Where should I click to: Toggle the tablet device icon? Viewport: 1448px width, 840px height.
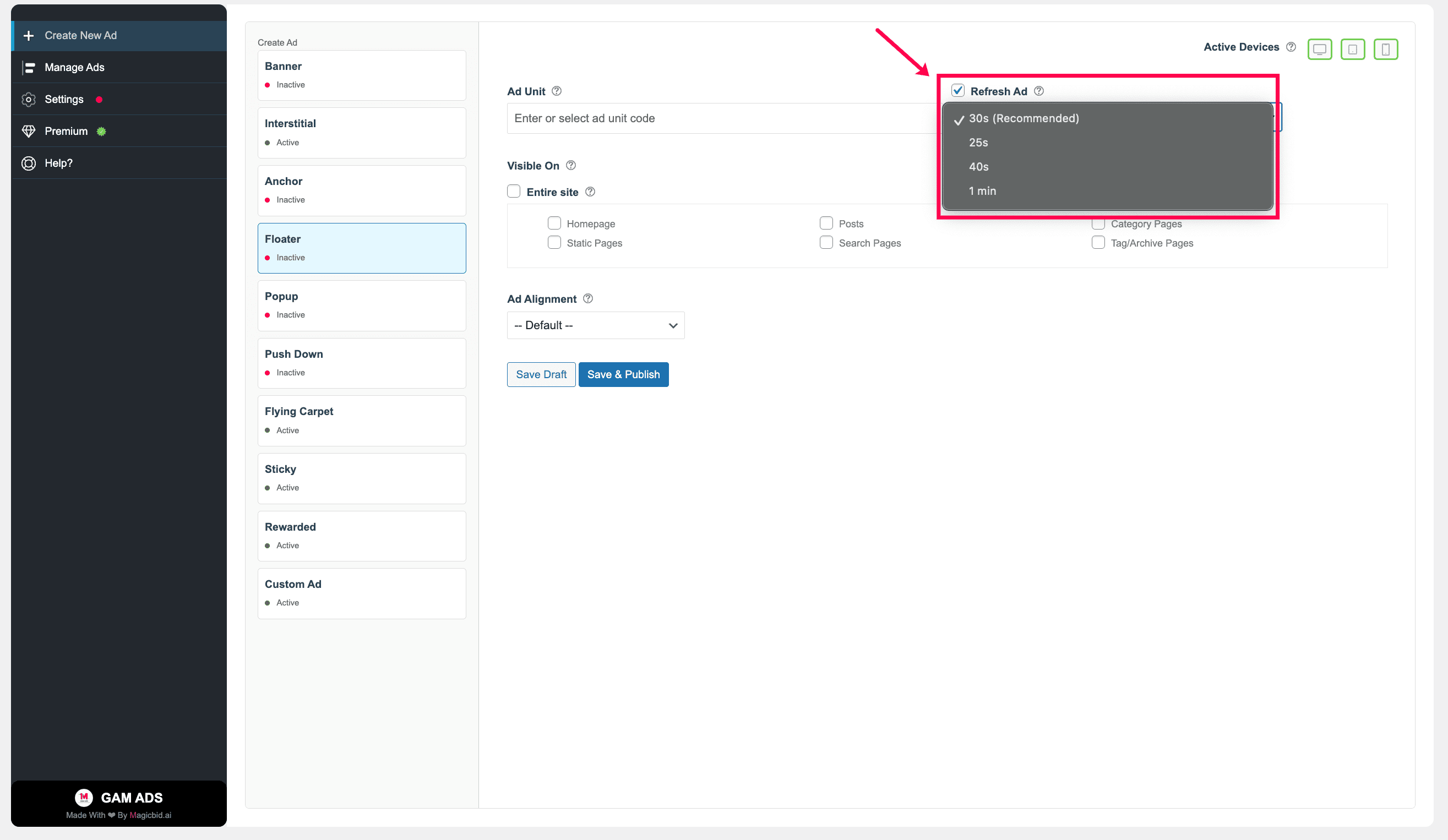pos(1353,50)
